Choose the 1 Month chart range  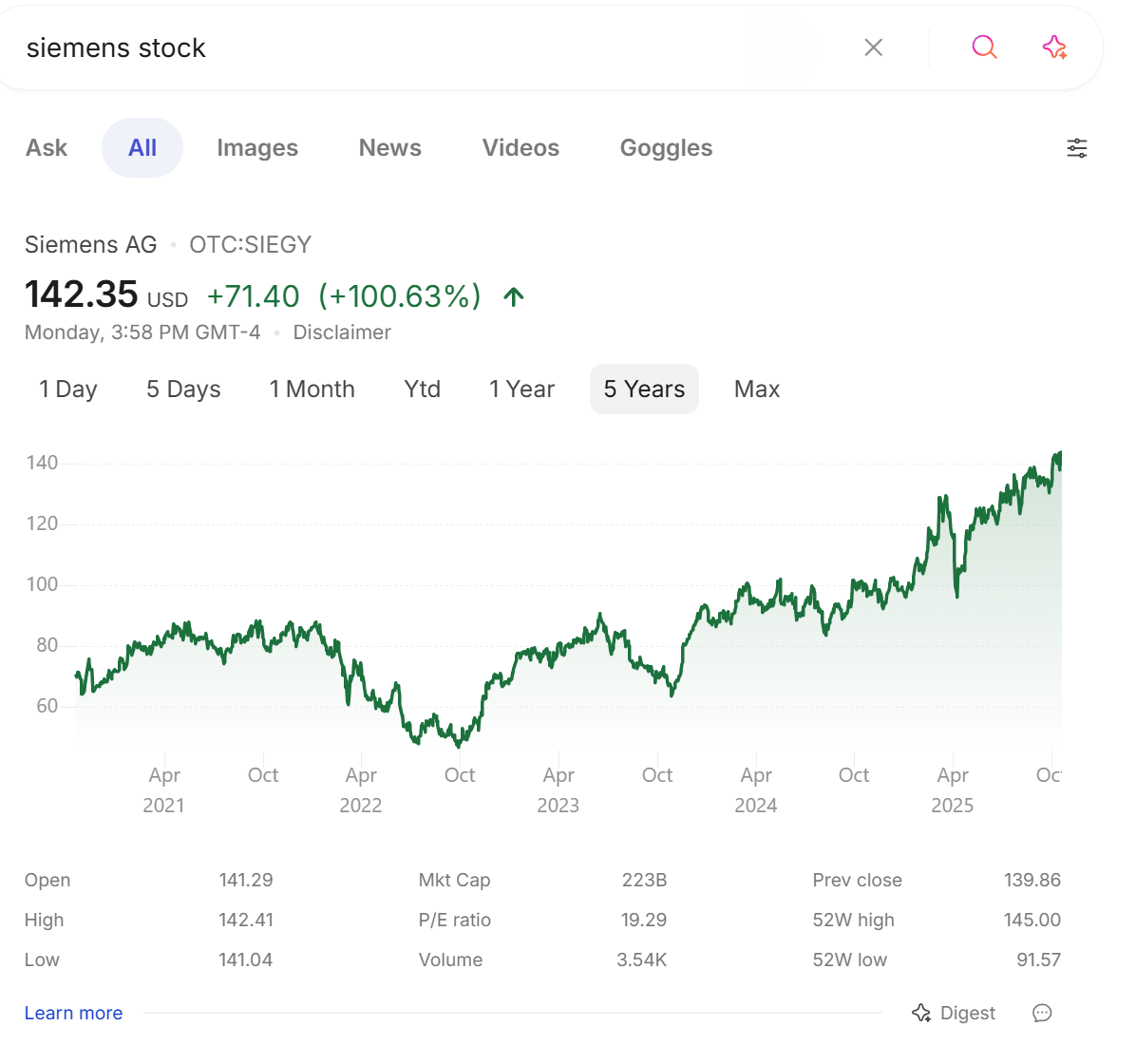coord(312,389)
